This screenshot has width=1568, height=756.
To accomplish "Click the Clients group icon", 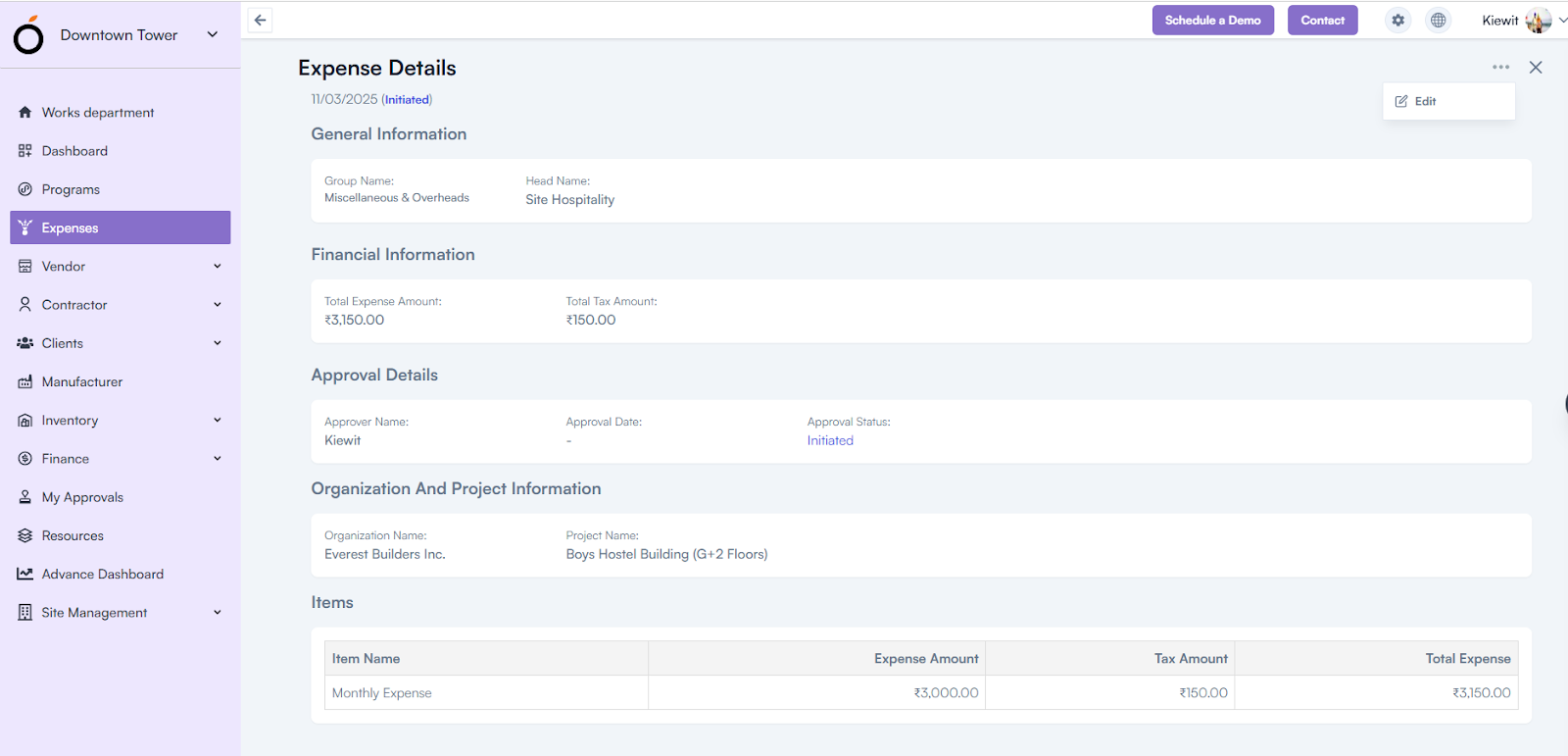I will pyautogui.click(x=25, y=343).
